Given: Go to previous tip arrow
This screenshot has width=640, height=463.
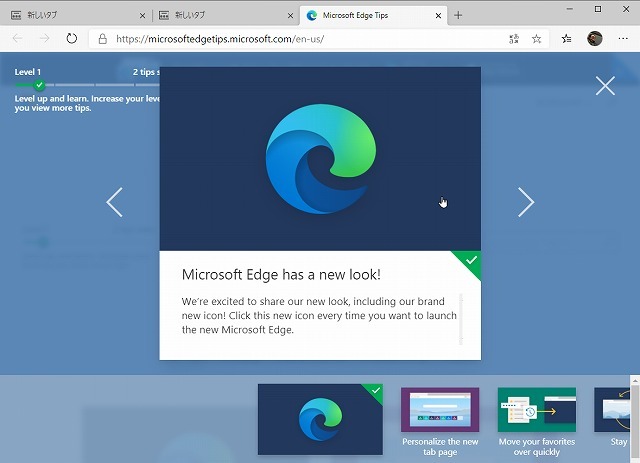Looking at the screenshot, I should click(x=114, y=202).
